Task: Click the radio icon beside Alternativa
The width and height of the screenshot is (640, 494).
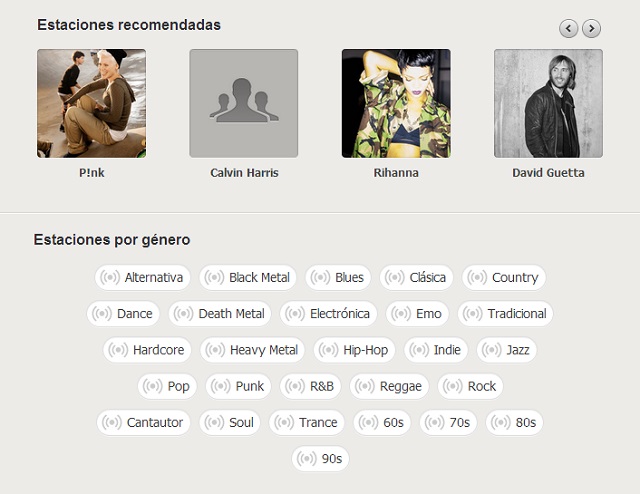Action: click(110, 278)
